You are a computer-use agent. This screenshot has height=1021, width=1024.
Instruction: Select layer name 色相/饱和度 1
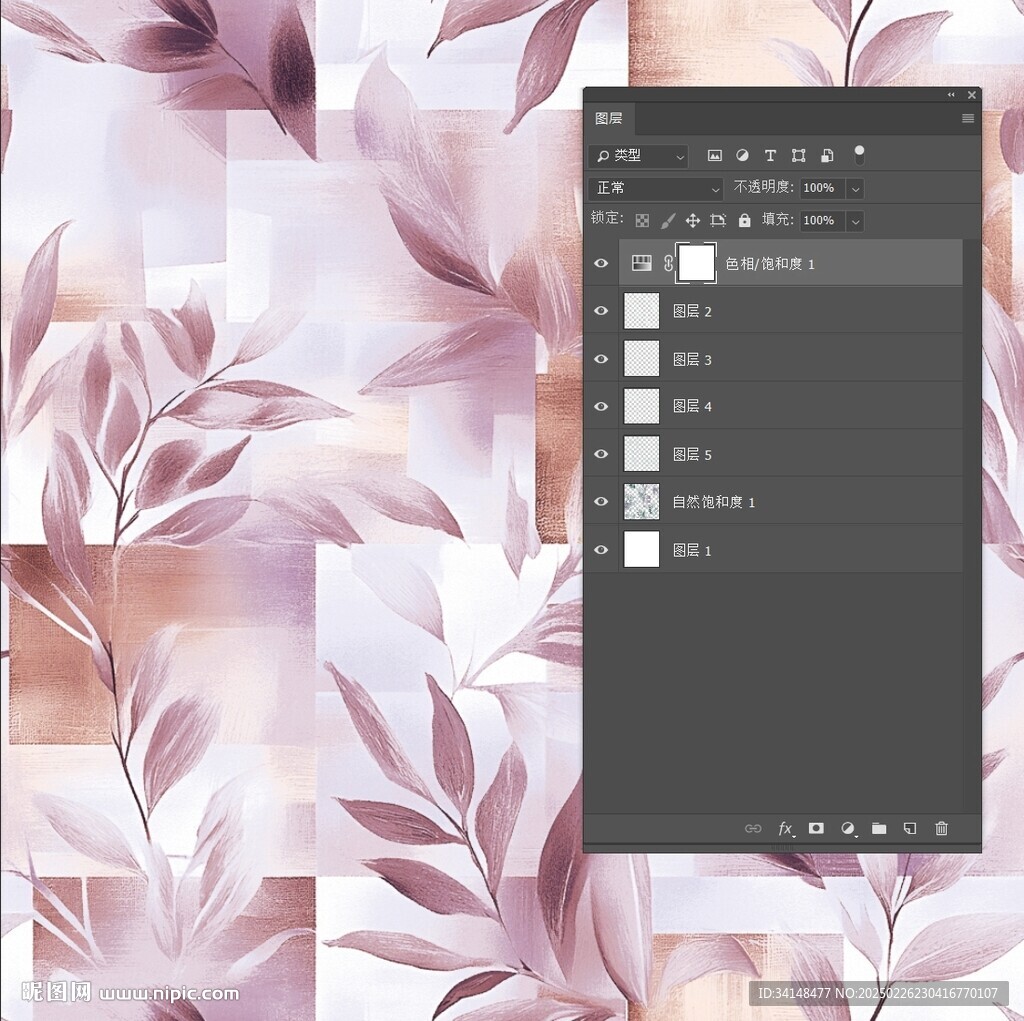[770, 264]
